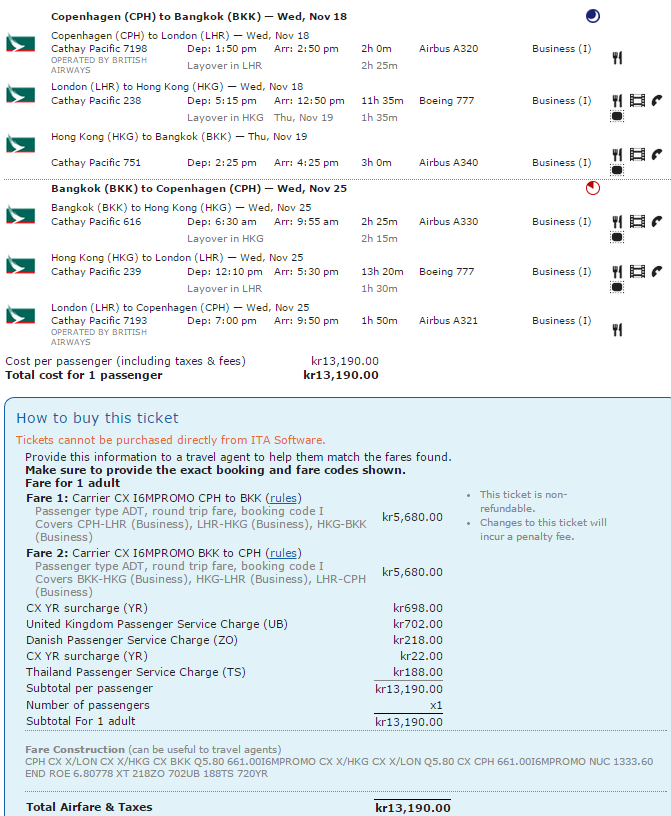Click the meal icon for Cathay Pacific 7193

tap(617, 329)
